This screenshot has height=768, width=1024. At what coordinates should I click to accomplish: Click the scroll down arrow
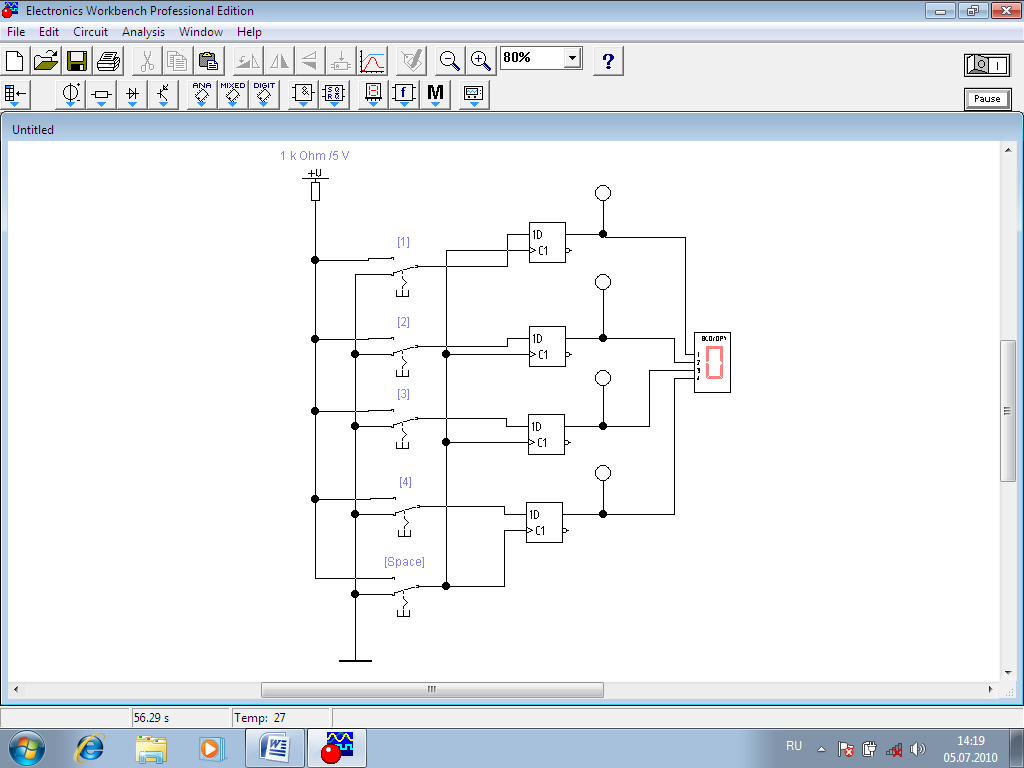[x=1007, y=673]
